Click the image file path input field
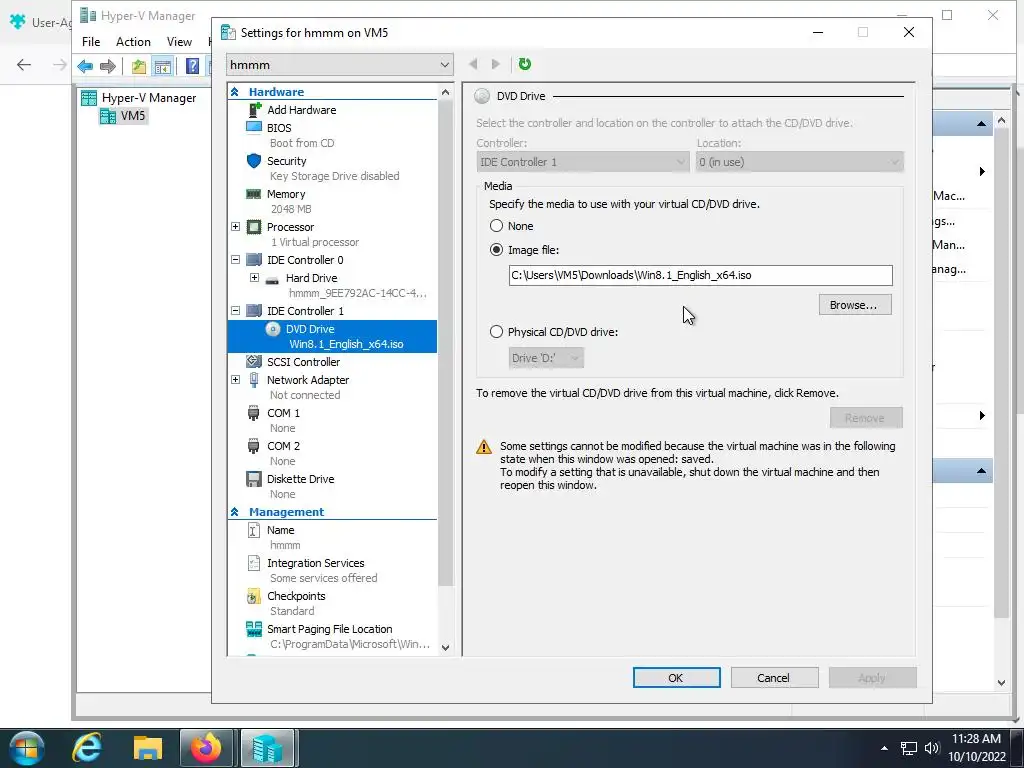Viewport: 1024px width, 768px height. click(x=700, y=276)
